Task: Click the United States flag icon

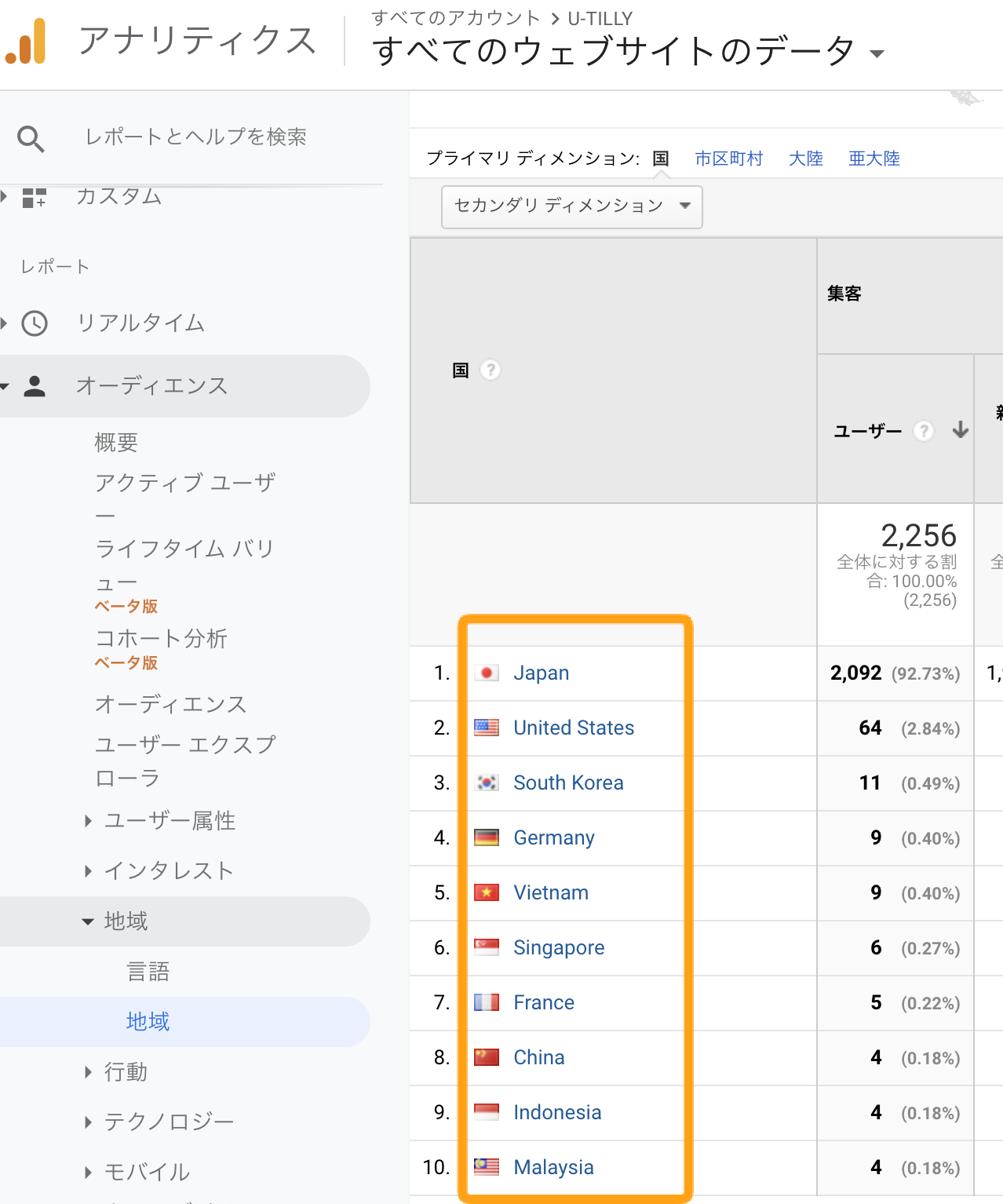Action: (x=487, y=728)
